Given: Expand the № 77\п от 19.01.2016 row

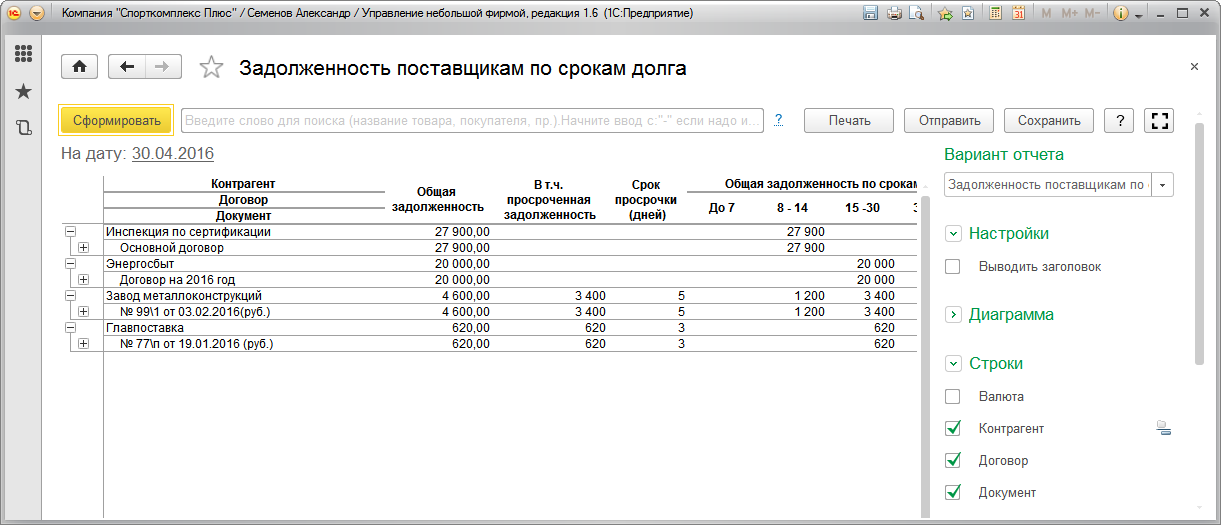Looking at the screenshot, I should click(83, 344).
